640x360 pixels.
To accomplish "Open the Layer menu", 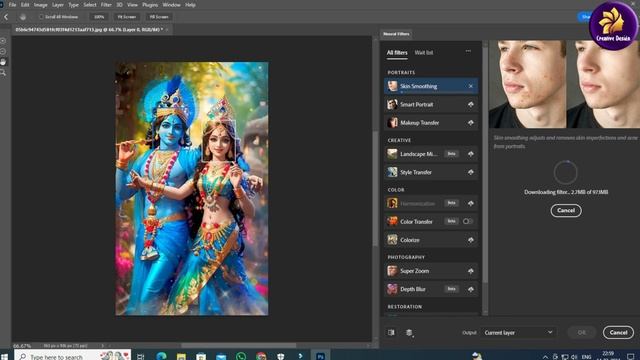I will 58,5.
